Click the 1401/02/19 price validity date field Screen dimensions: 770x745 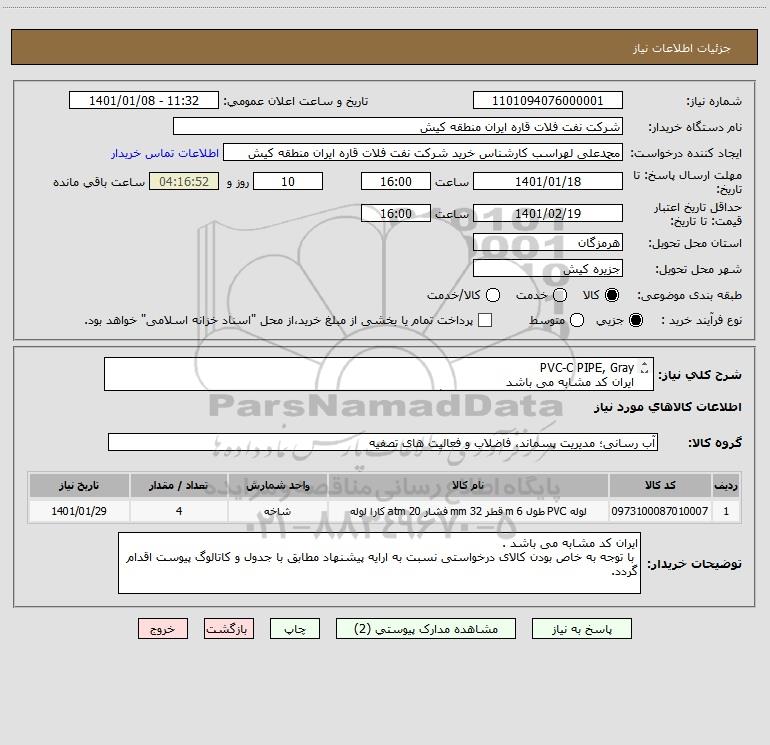tap(548, 213)
